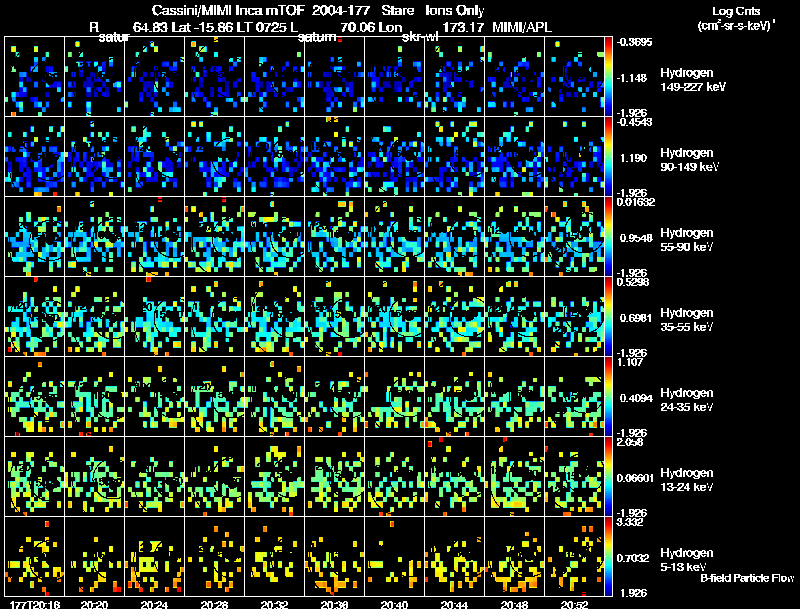Select the 5-13 keV panel at 20:52
Image resolution: width=800 pixels, height=609 pixels.
(574, 557)
